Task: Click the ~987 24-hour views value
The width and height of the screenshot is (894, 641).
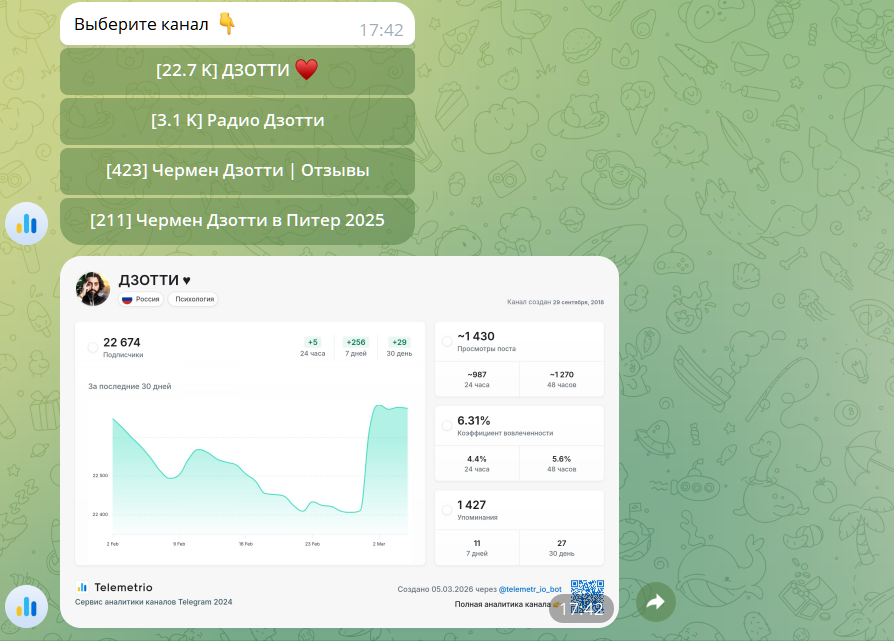Action: pyautogui.click(x=477, y=375)
